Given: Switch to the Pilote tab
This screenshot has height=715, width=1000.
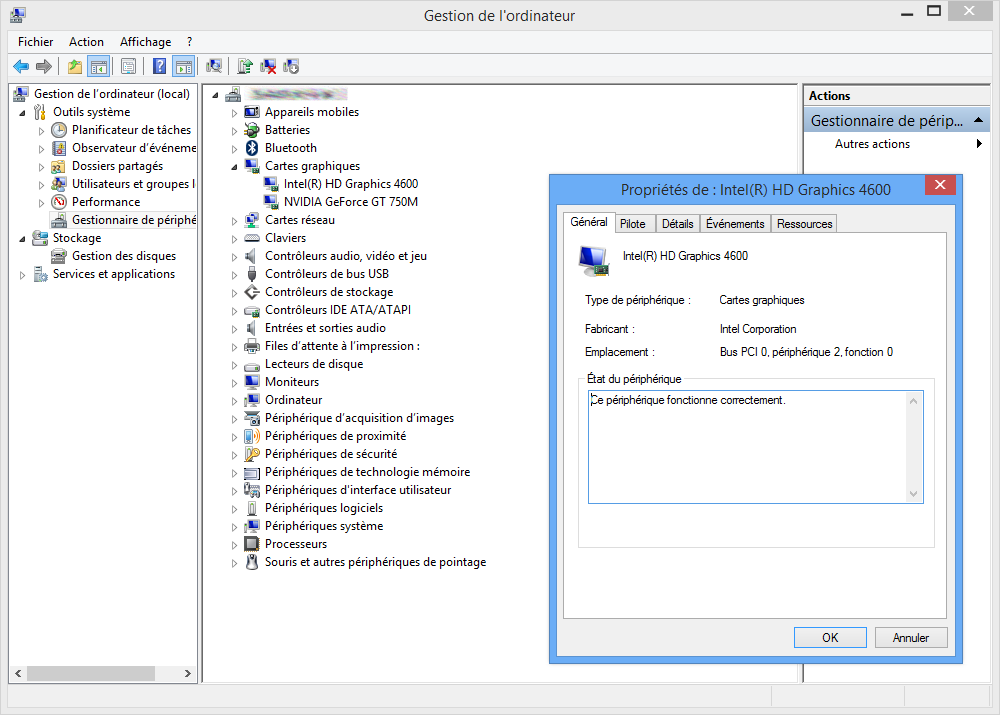Looking at the screenshot, I should click(632, 224).
